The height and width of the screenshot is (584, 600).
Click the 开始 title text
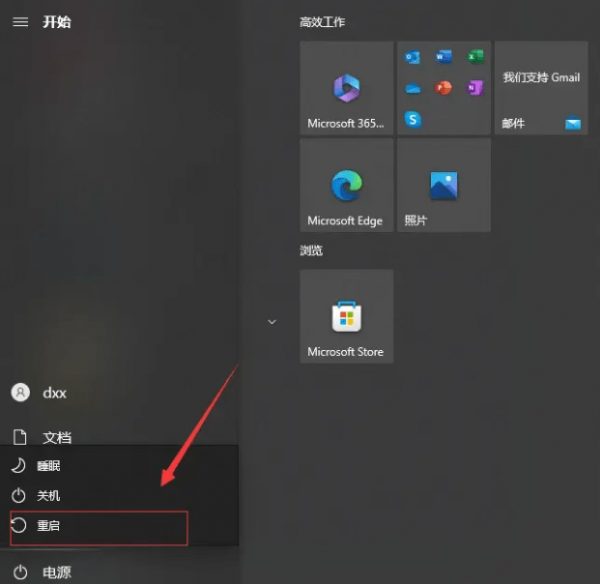tap(57, 22)
